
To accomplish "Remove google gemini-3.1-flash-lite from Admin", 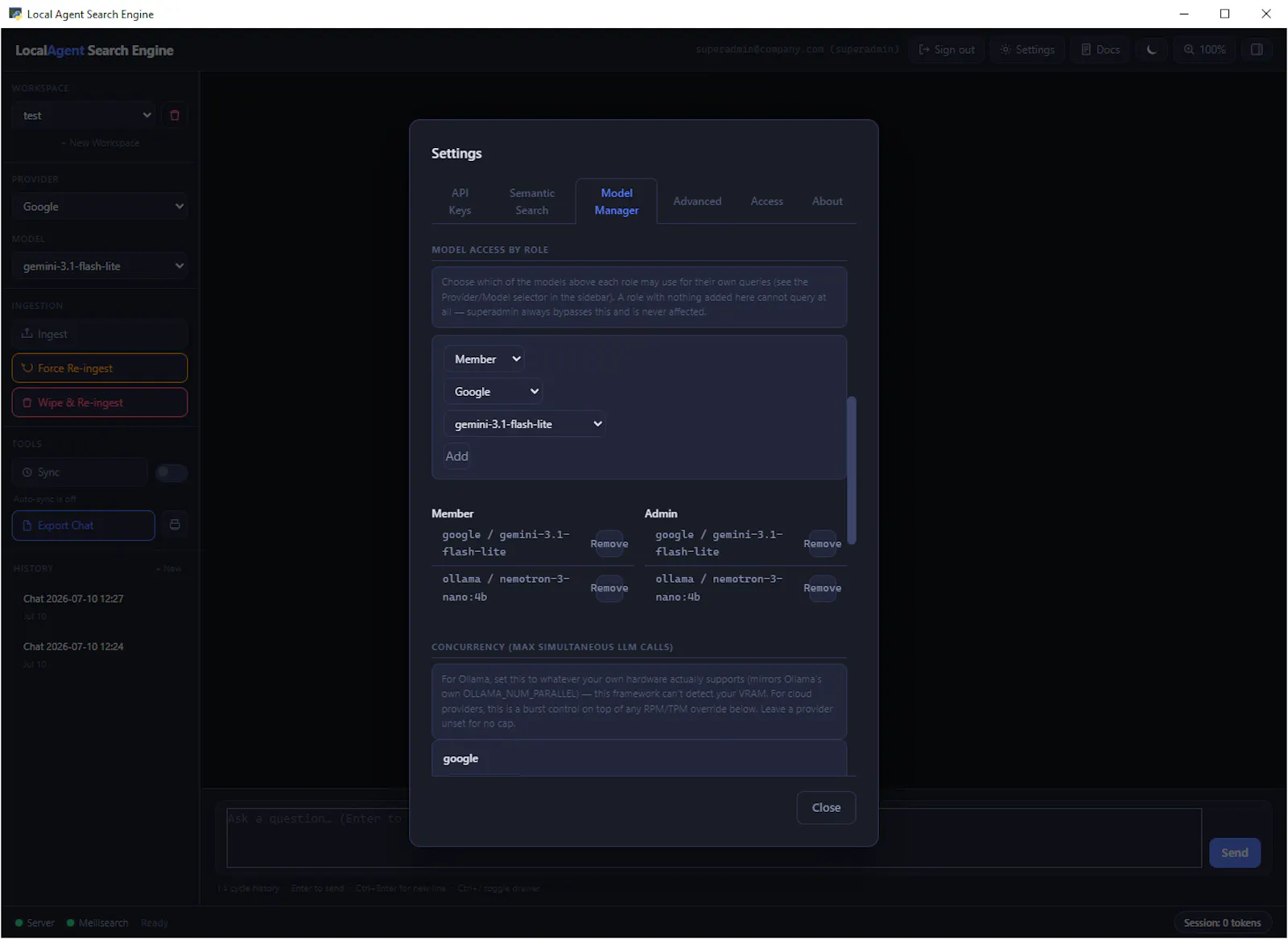I will coord(822,545).
